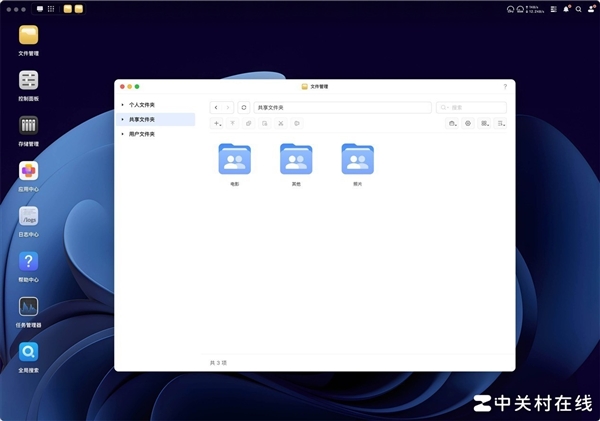Click the upload toolbar icon
The height and width of the screenshot is (421, 600).
point(232,123)
